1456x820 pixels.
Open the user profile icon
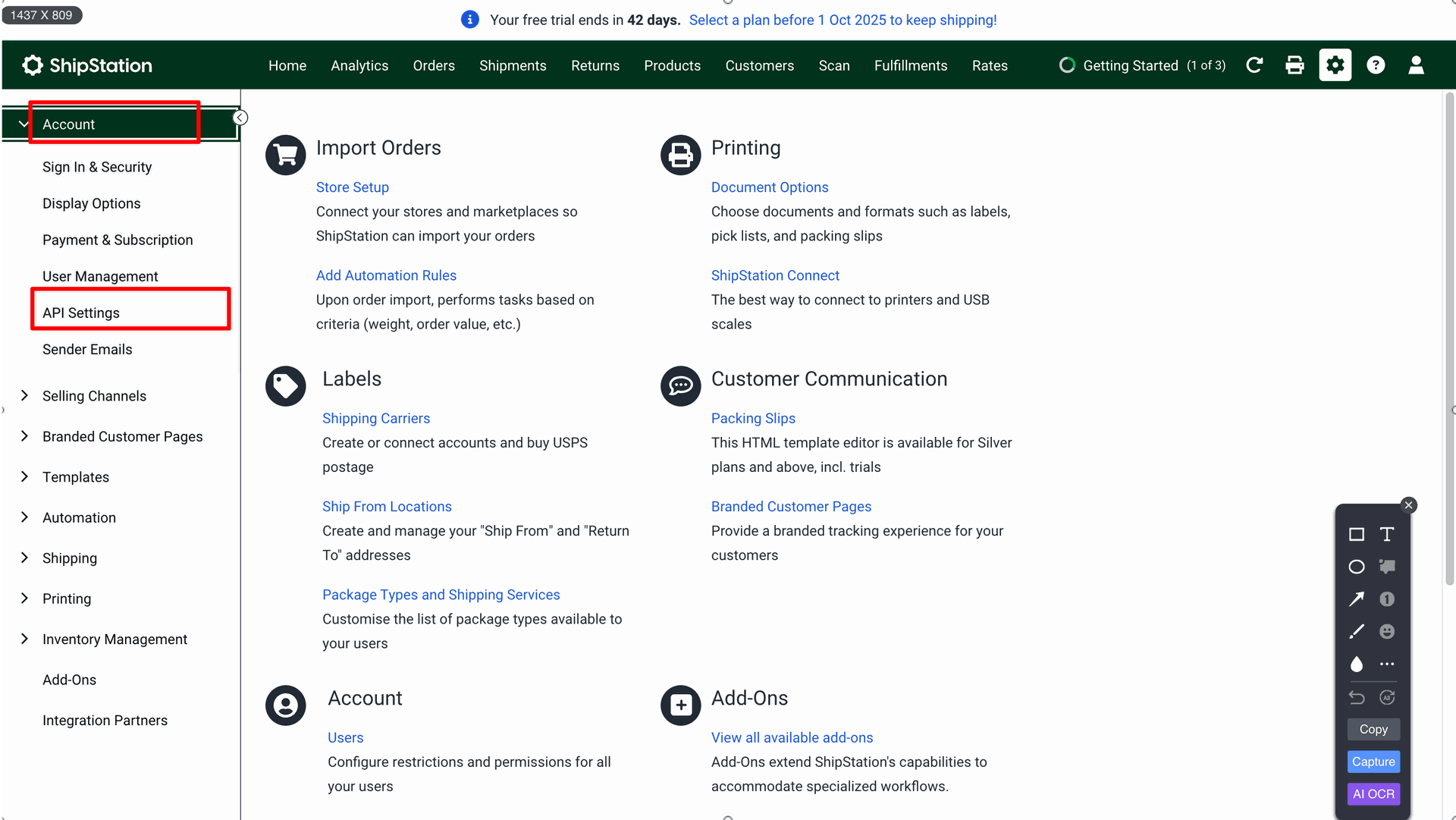click(x=1416, y=65)
